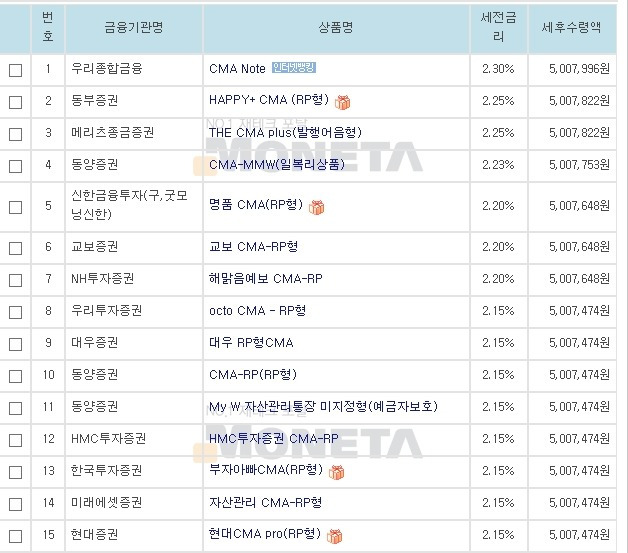Viewport: 628px width, 553px height.
Task: Click institution name 현대증권
Action: tap(95, 535)
